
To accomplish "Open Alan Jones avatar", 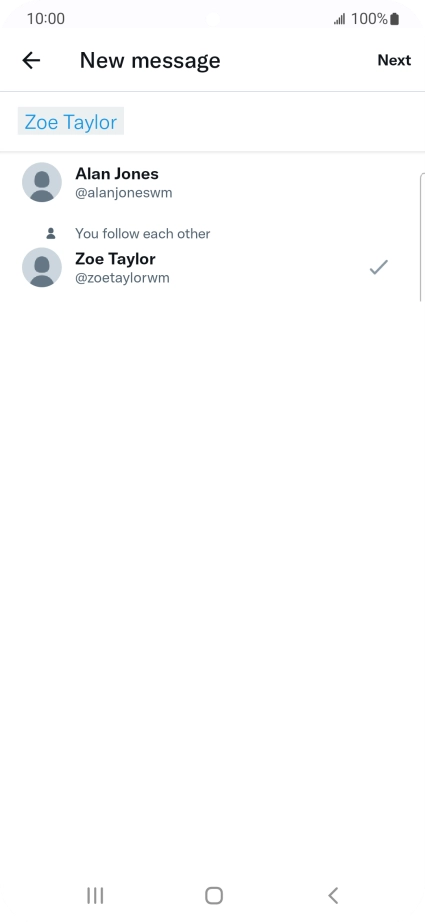I will (42, 182).
